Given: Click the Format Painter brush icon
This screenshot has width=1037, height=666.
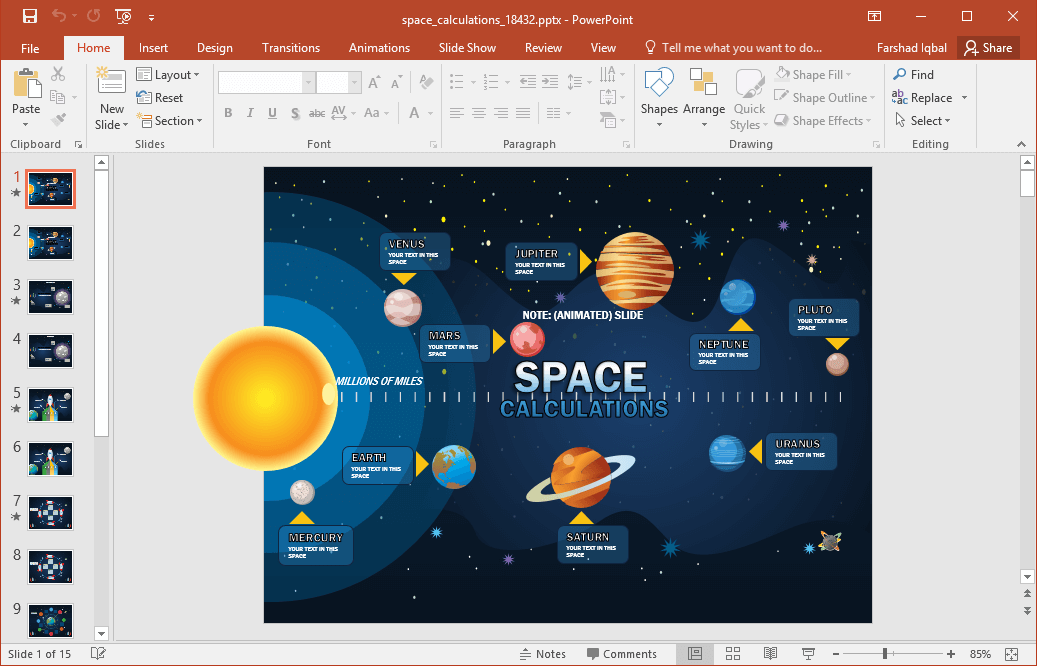Looking at the screenshot, I should pos(58,120).
